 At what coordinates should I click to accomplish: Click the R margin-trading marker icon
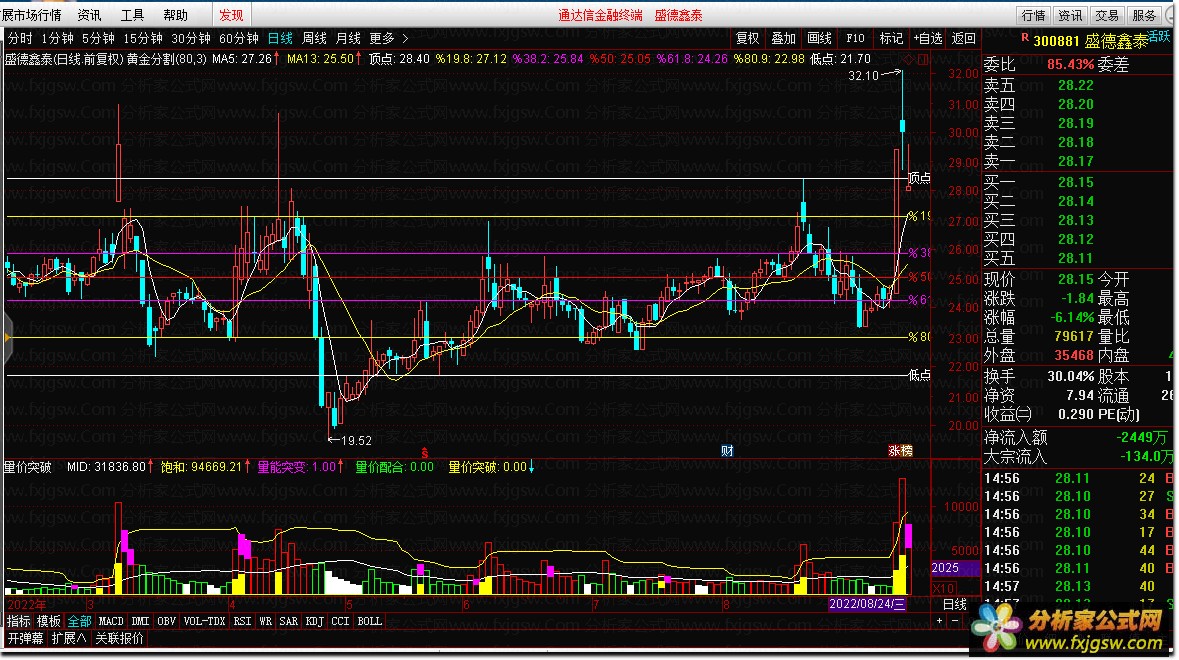[x=1024, y=38]
